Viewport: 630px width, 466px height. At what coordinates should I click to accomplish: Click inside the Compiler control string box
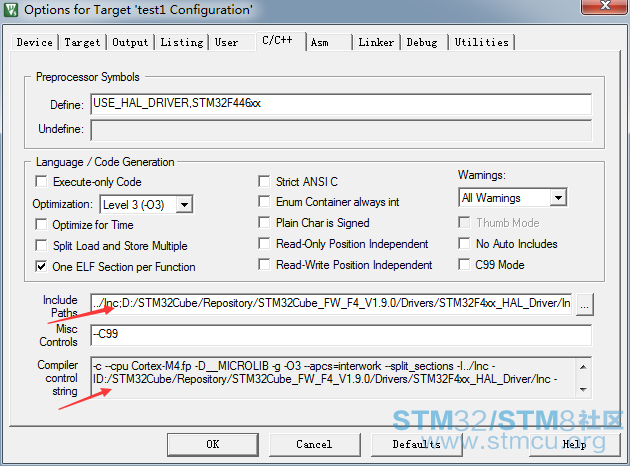(333, 378)
